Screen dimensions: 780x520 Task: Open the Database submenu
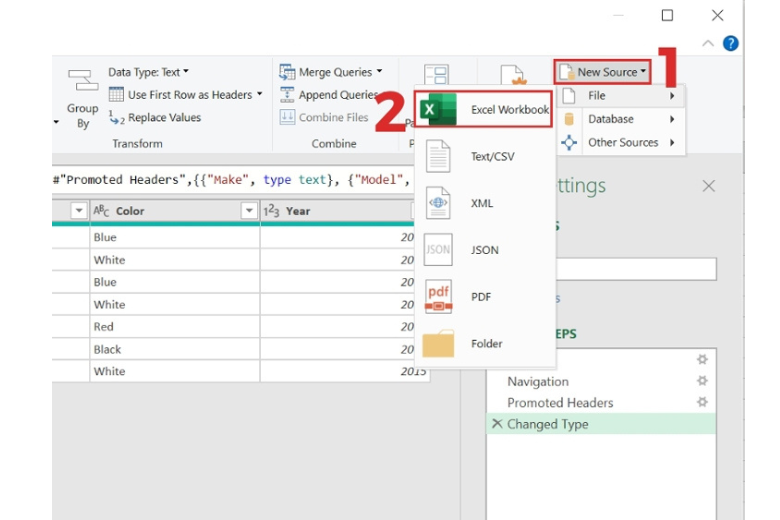pos(619,119)
